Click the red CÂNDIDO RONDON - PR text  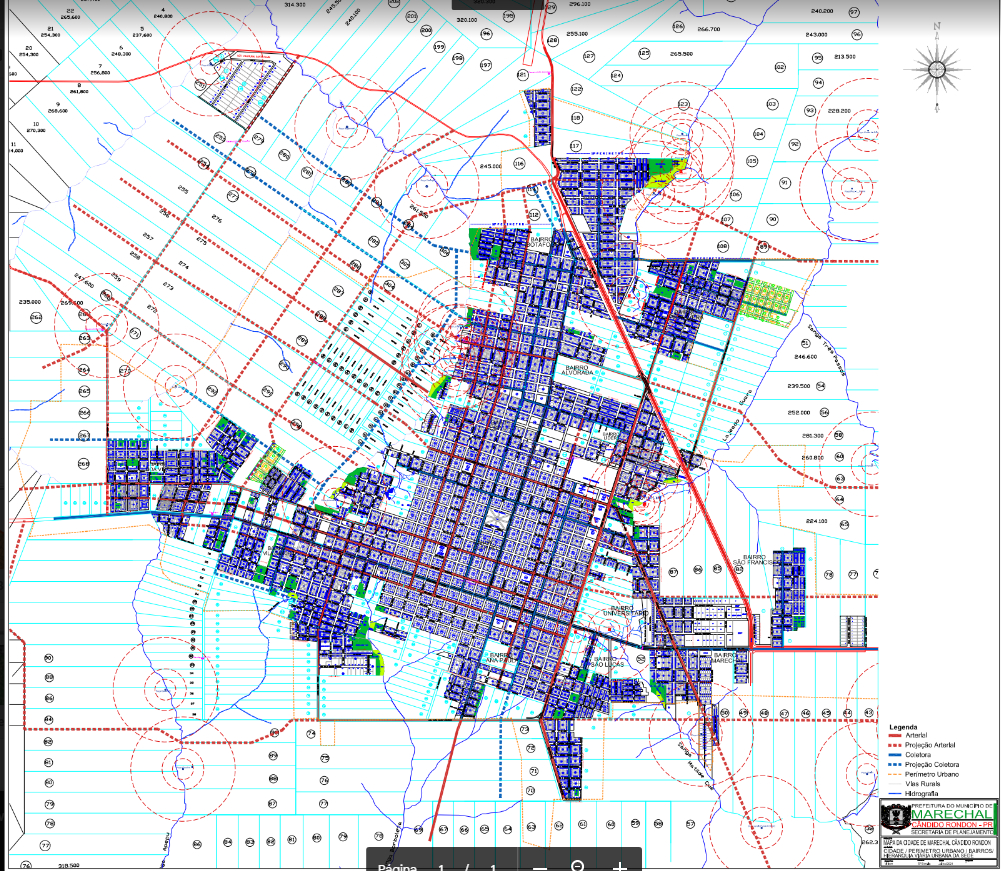(x=952, y=824)
